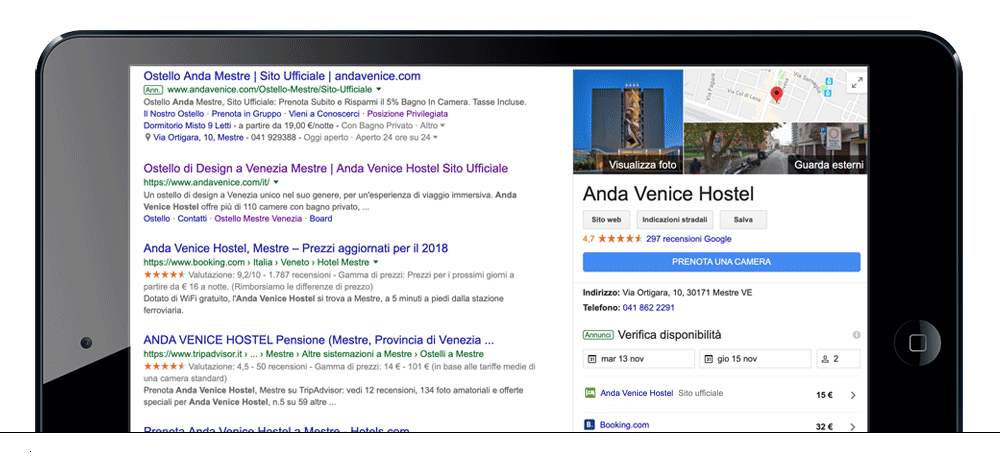This screenshot has width=1000, height=472.
Task: Call the phone number 041 862 2291
Action: (649, 307)
